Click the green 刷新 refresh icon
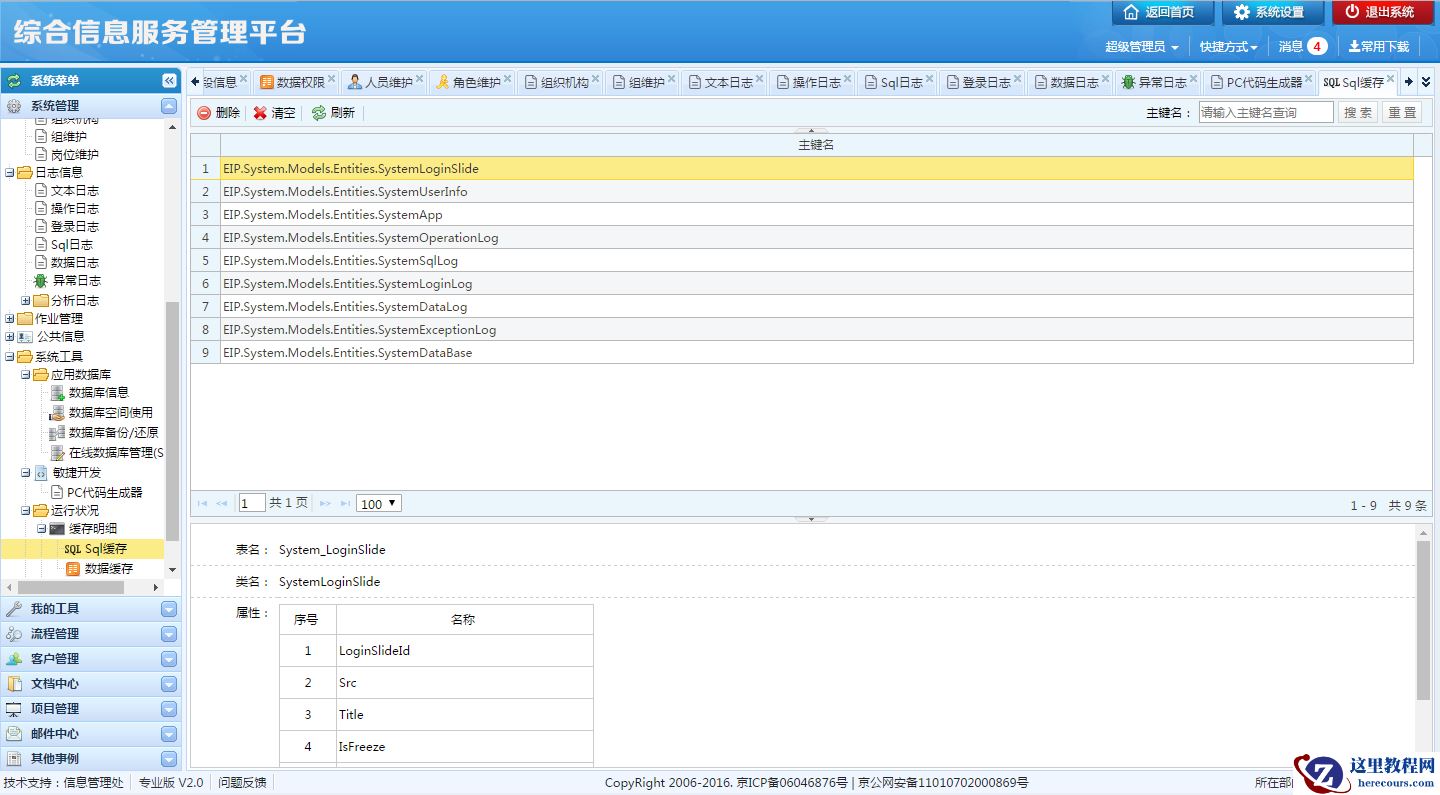Screen dimensions: 1440x795 (319, 113)
